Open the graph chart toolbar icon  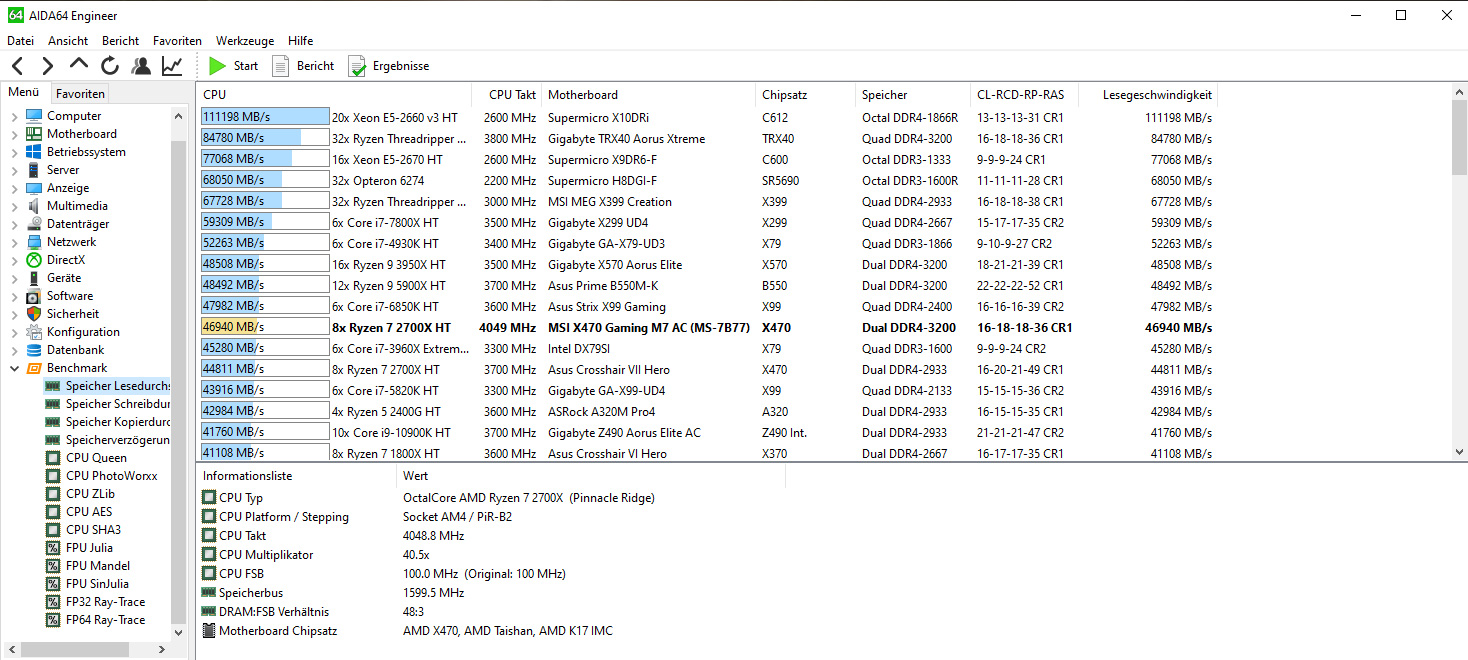(172, 66)
